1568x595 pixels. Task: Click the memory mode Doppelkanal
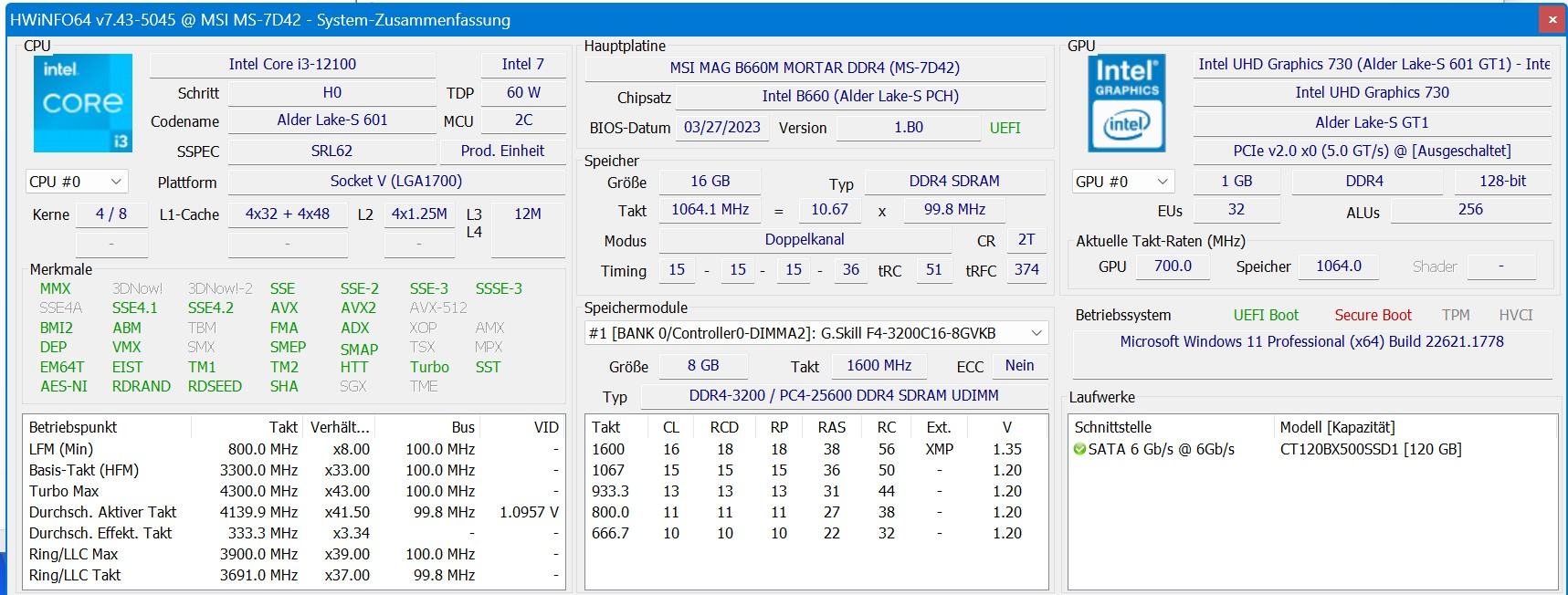(x=805, y=240)
